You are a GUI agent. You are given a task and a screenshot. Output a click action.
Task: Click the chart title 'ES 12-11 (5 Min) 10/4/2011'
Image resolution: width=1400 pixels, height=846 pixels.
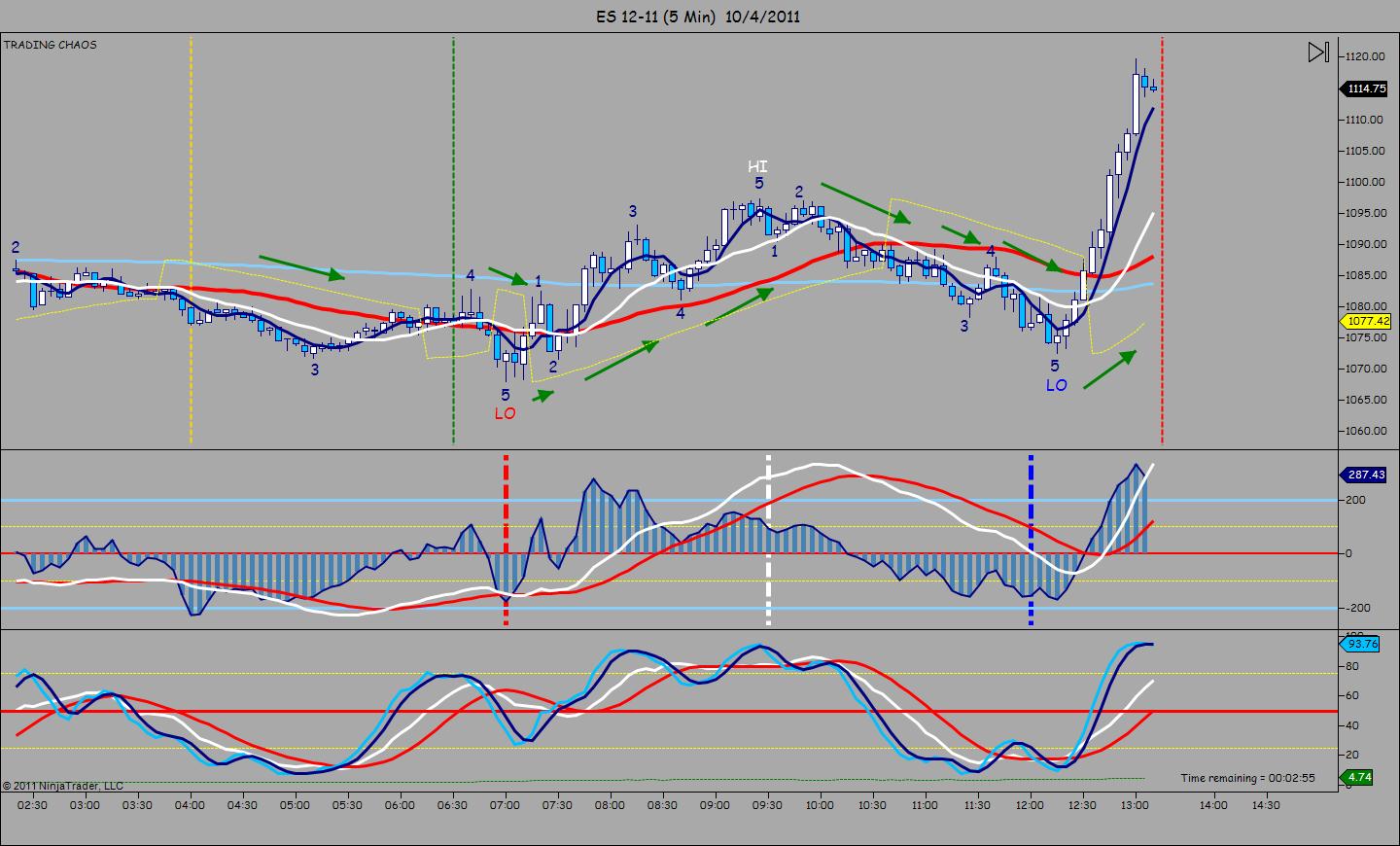(699, 16)
